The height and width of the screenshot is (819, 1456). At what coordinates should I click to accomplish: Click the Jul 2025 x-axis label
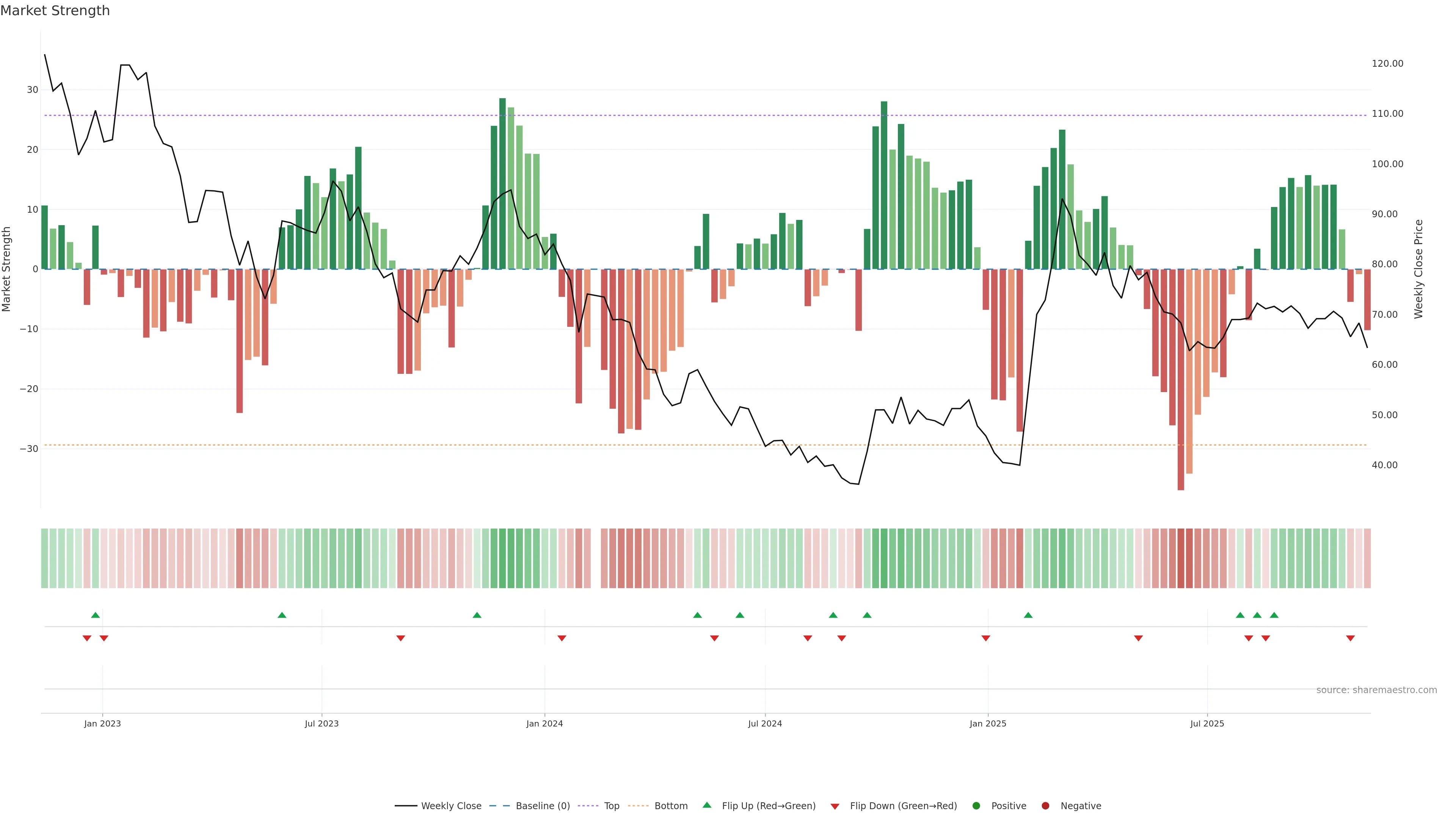(1207, 723)
